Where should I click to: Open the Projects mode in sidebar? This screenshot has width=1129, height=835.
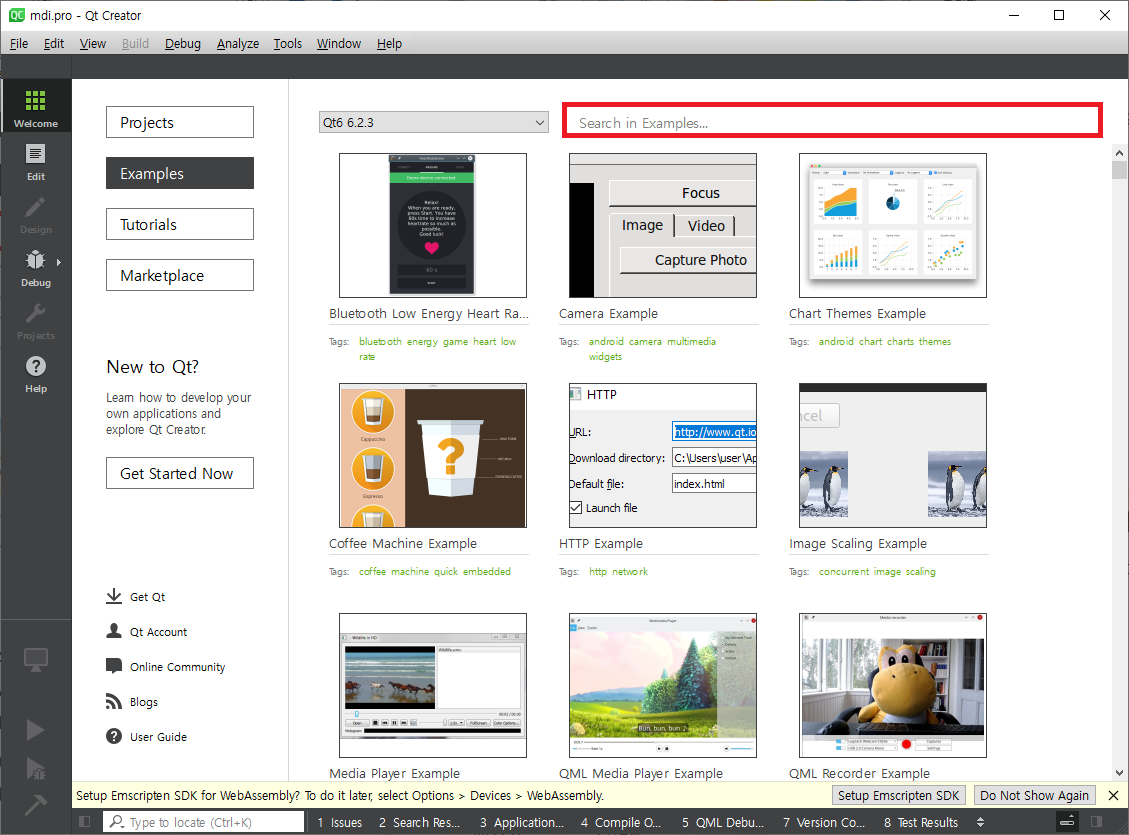(35, 319)
